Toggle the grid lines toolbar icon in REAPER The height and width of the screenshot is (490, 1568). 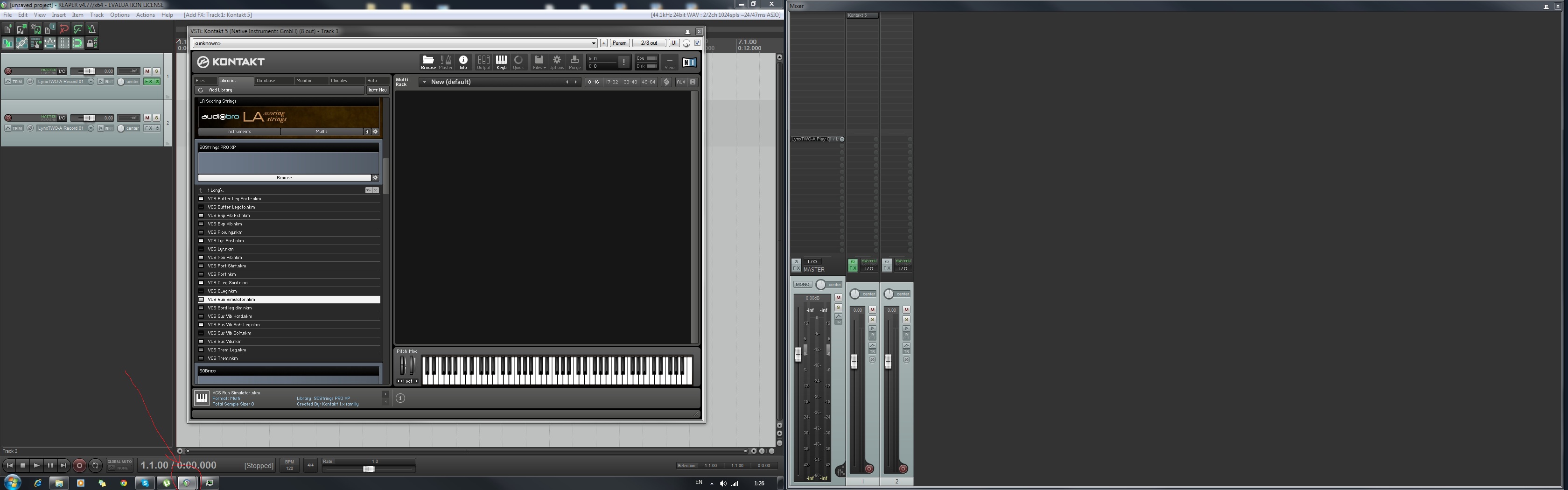[x=64, y=43]
